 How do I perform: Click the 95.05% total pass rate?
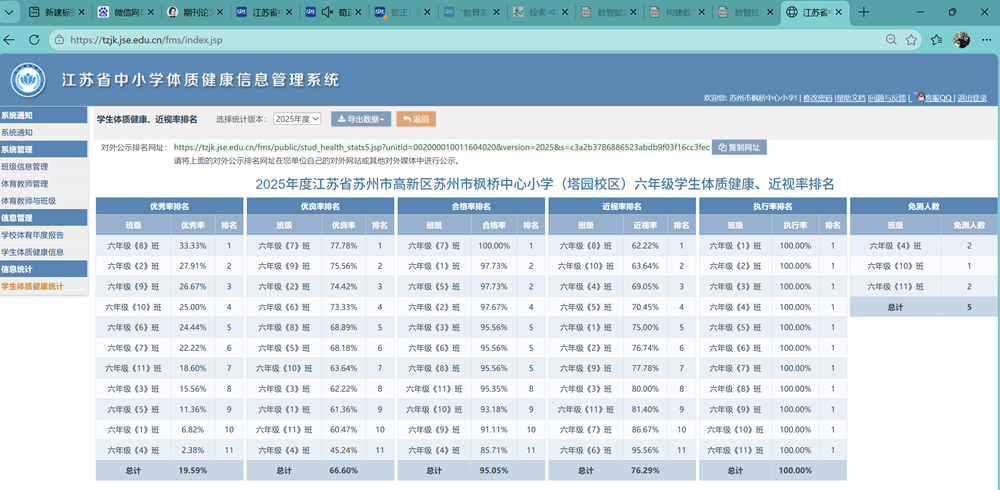[x=494, y=470]
